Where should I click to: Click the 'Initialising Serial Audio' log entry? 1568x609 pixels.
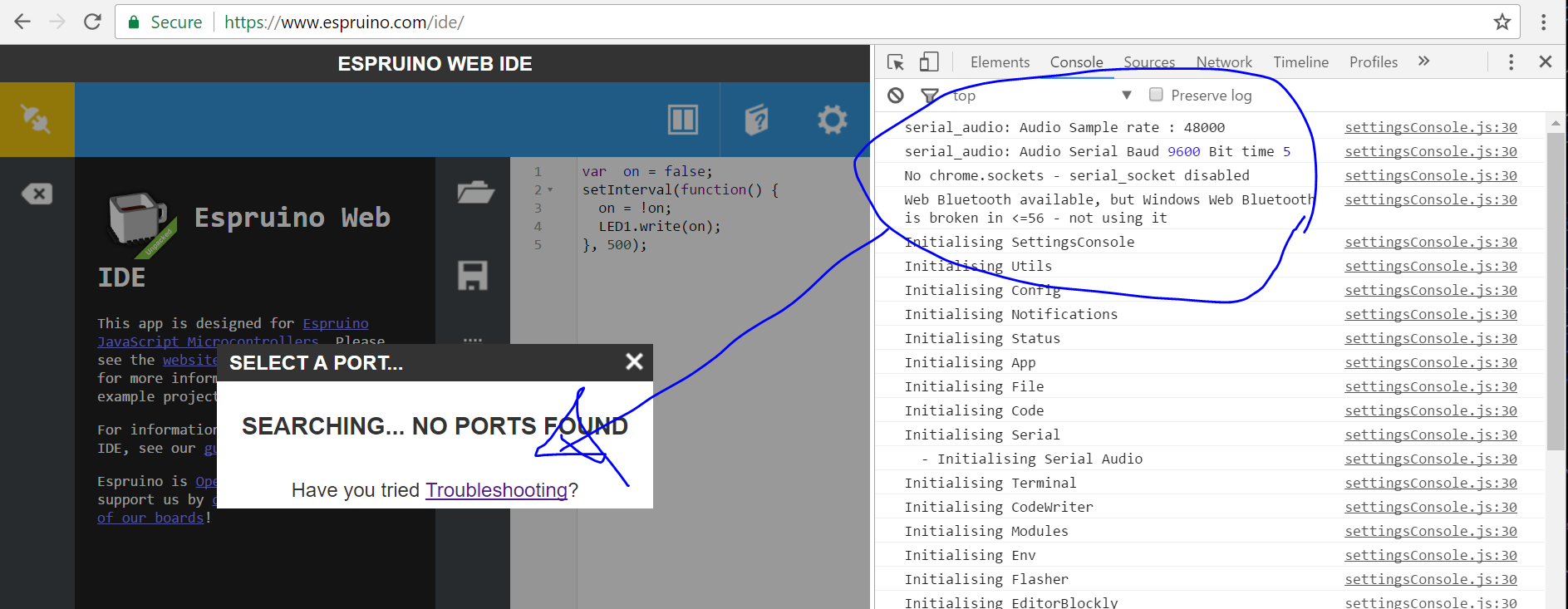click(x=1031, y=459)
